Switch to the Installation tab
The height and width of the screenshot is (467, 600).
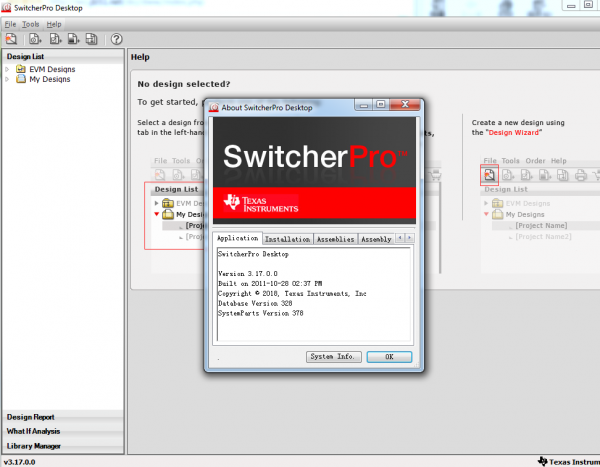coord(288,239)
